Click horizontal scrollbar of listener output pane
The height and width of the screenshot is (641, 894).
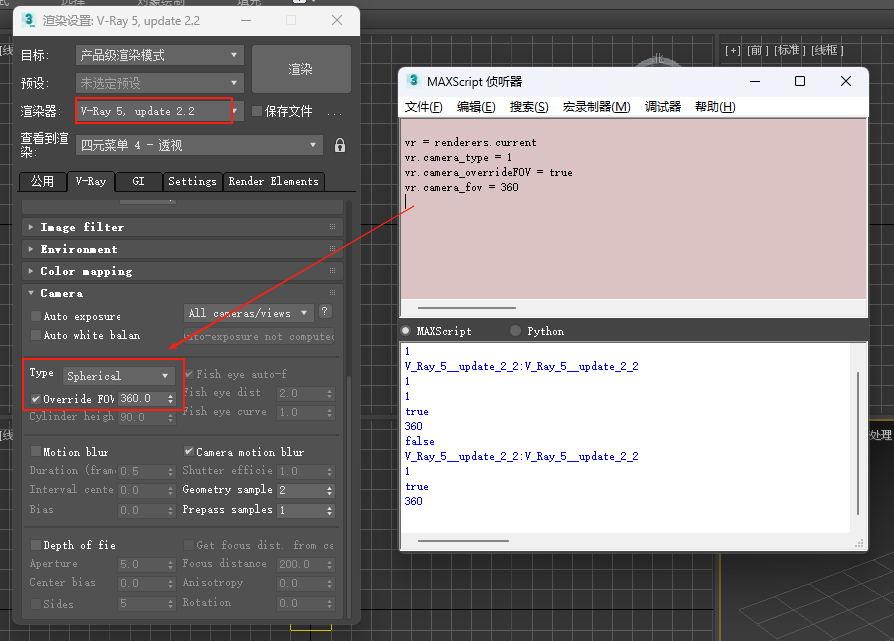[x=463, y=541]
